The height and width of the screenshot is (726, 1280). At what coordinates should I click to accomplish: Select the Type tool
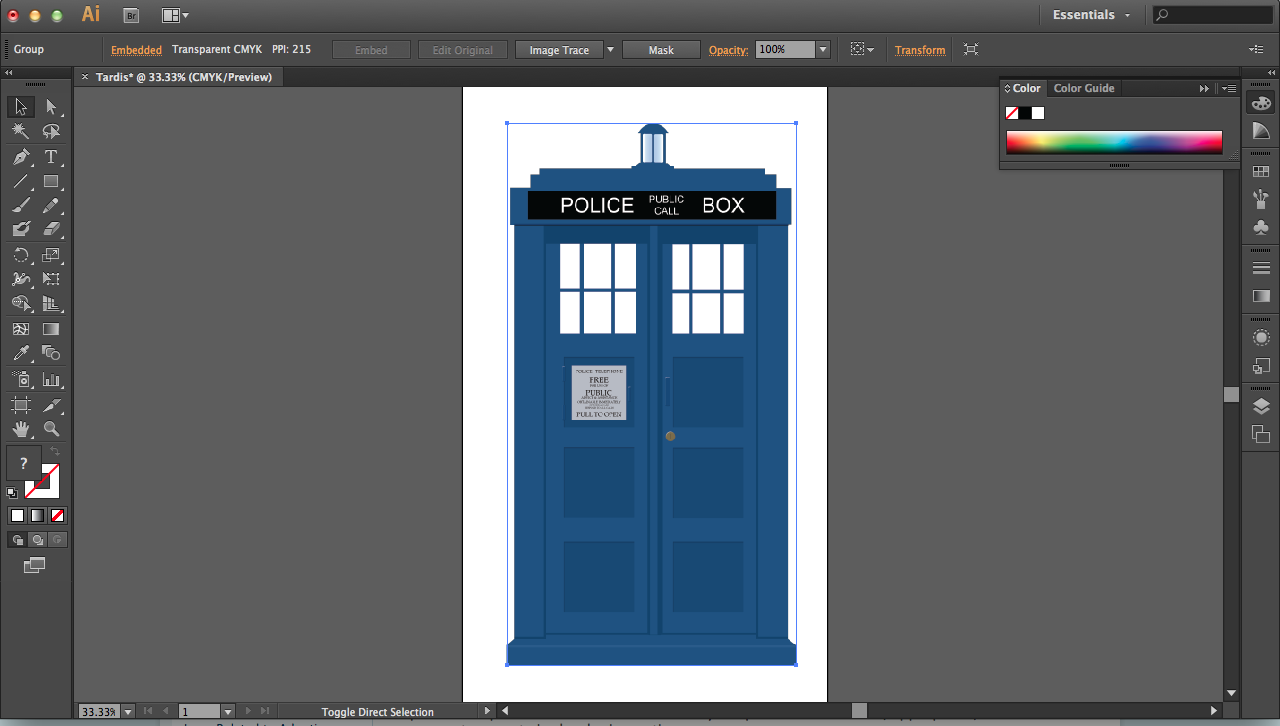[x=51, y=157]
